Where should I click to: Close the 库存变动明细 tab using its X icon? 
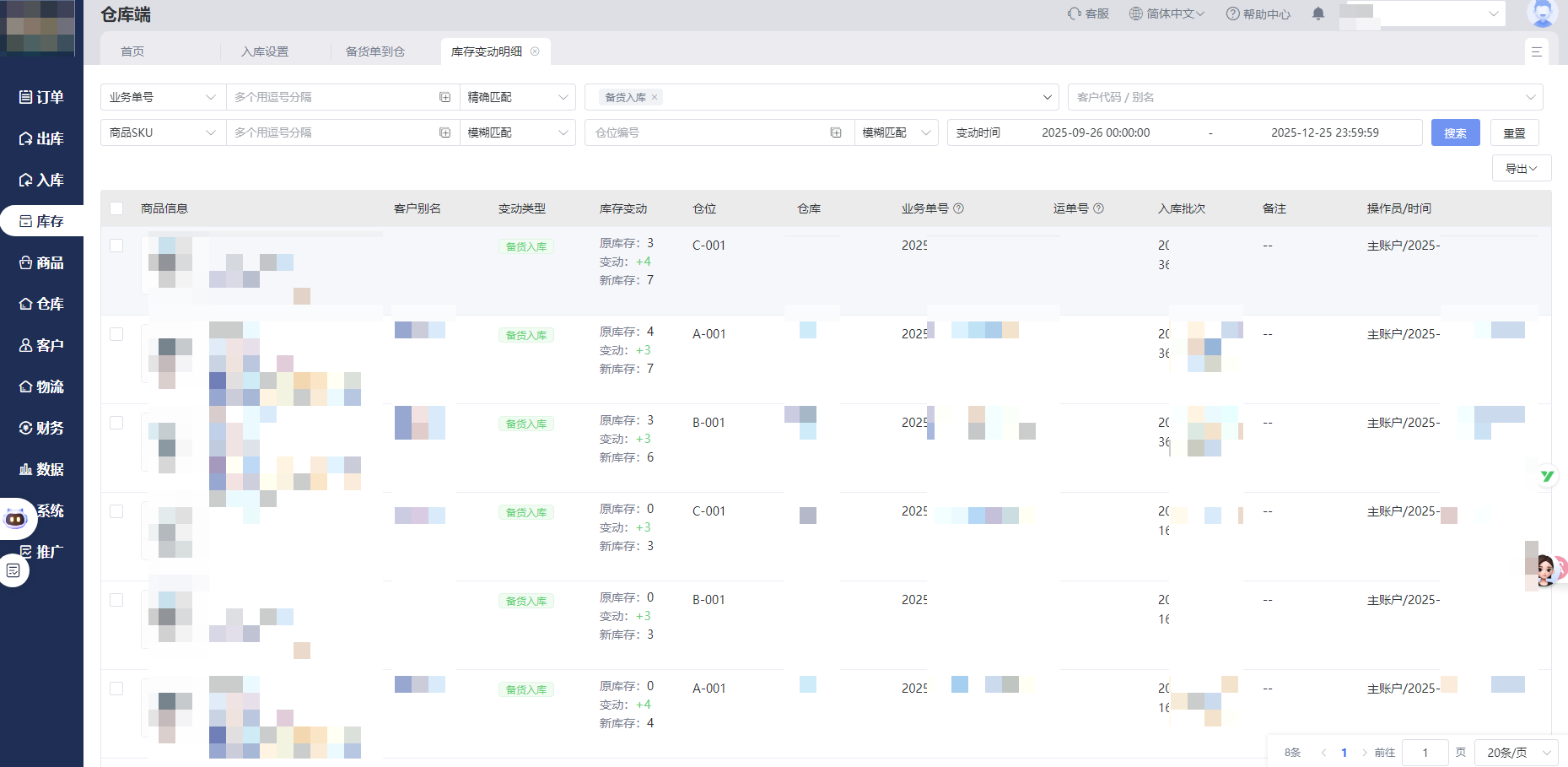[x=535, y=51]
